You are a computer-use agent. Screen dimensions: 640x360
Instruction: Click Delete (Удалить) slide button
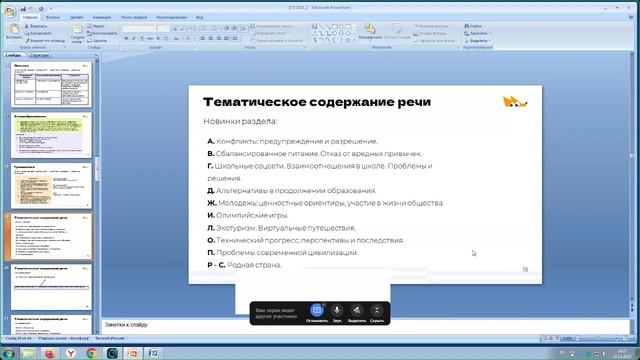click(x=97, y=41)
